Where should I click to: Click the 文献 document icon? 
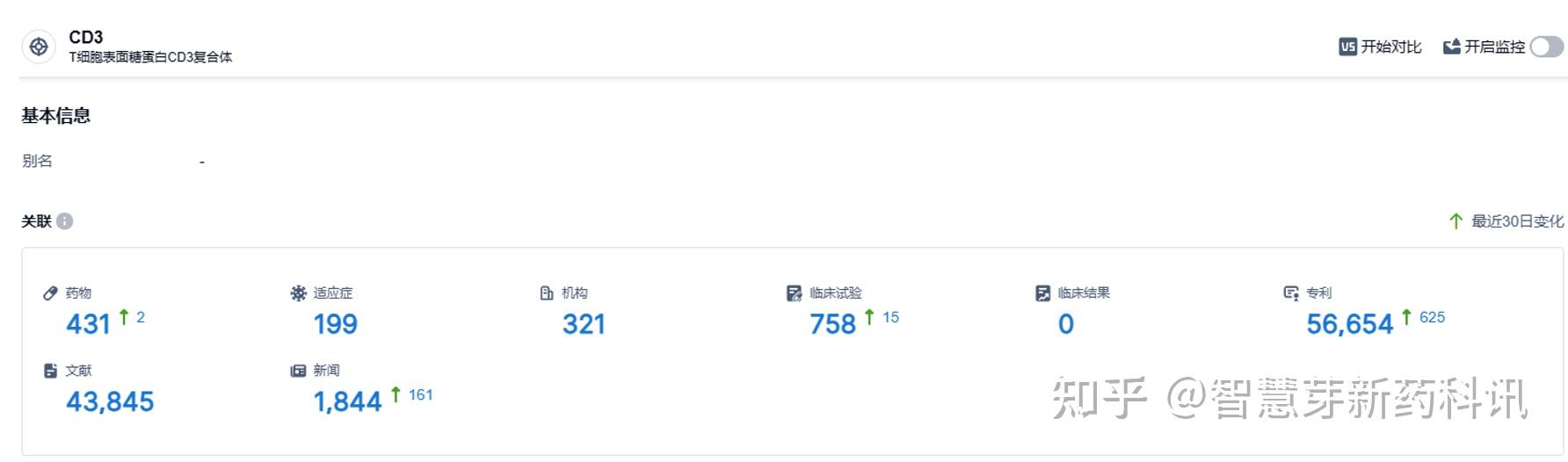(50, 371)
